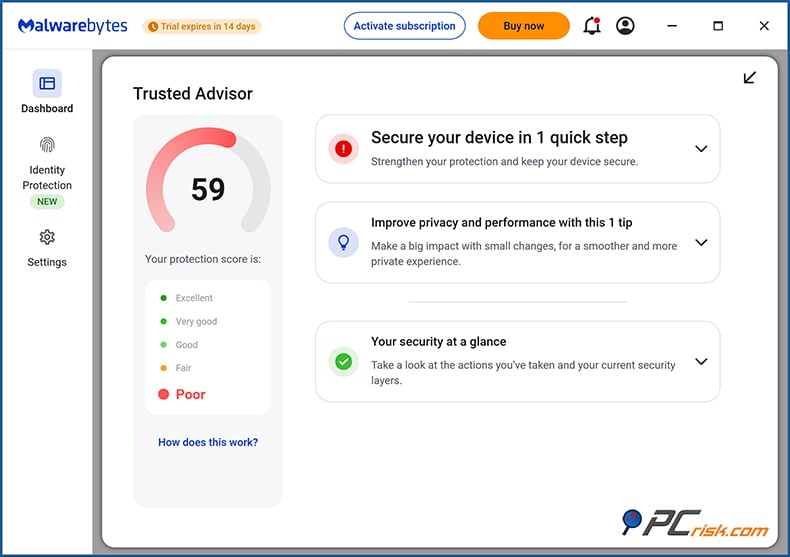Click the 'Very good' rating row

point(188,321)
